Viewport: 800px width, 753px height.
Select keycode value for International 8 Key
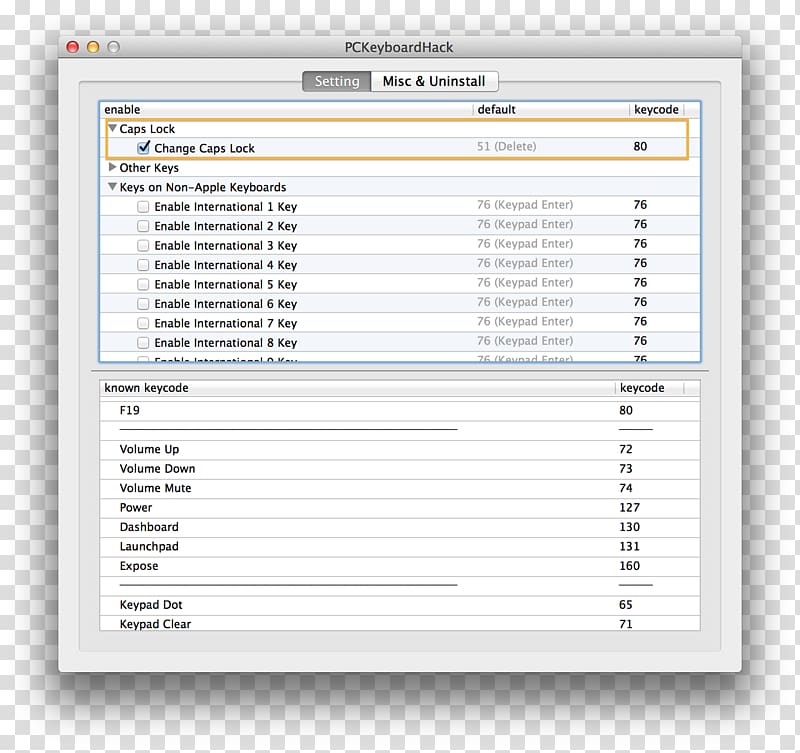[x=640, y=340]
